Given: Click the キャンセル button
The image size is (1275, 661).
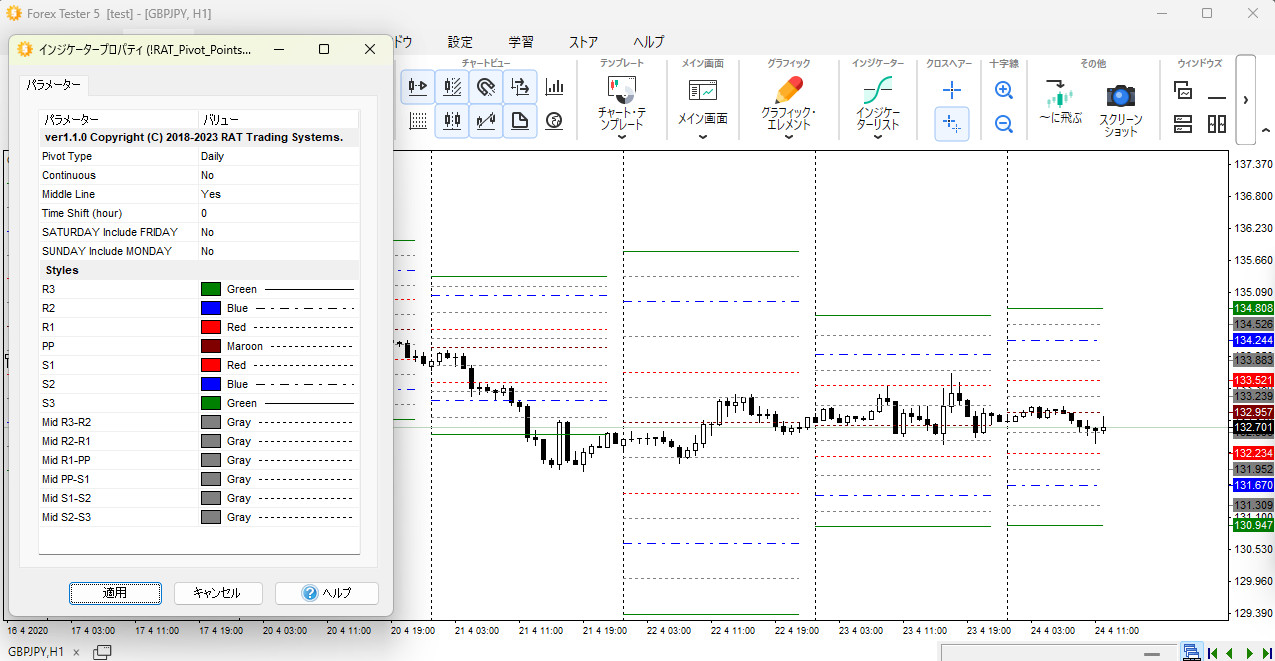Looking at the screenshot, I should coord(218,593).
